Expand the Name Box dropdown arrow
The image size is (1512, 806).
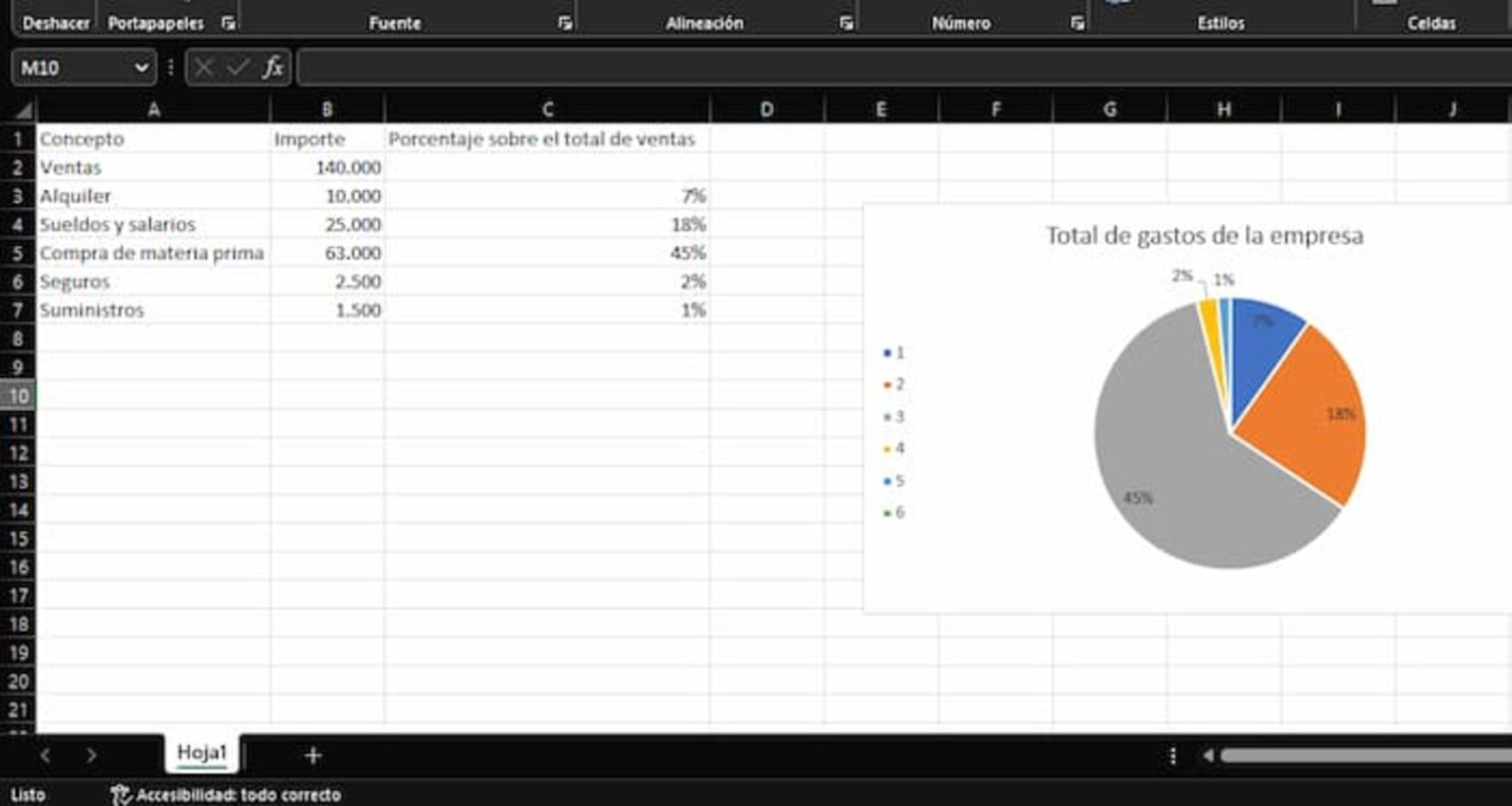[x=141, y=68]
